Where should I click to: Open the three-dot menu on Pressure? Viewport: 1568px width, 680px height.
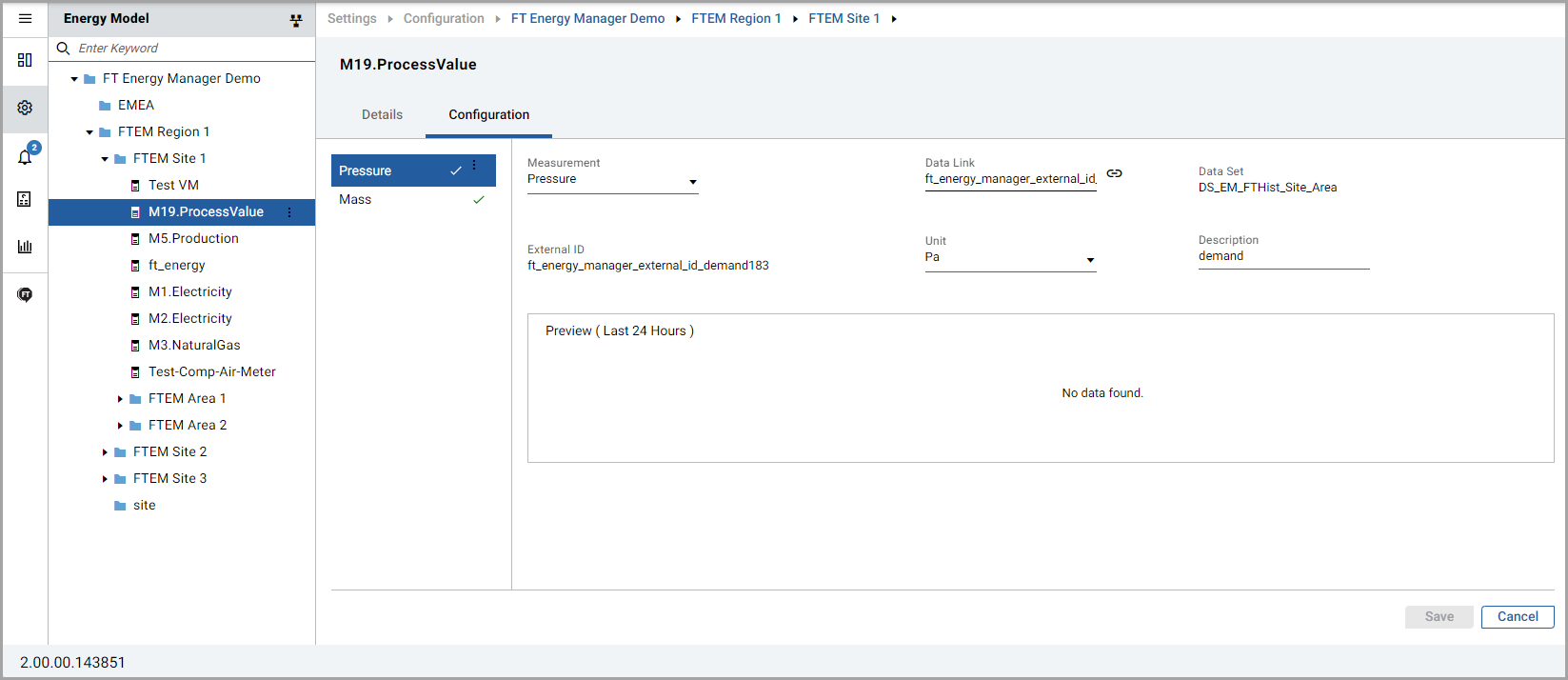point(474,166)
